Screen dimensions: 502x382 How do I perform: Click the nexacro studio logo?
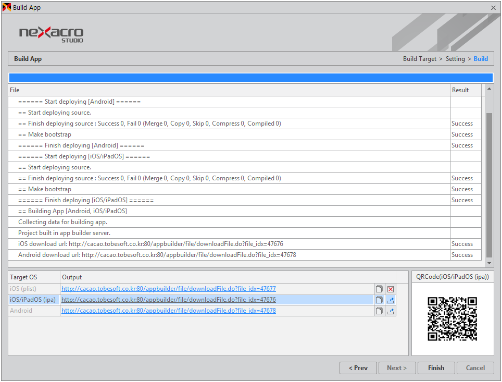pos(51,35)
